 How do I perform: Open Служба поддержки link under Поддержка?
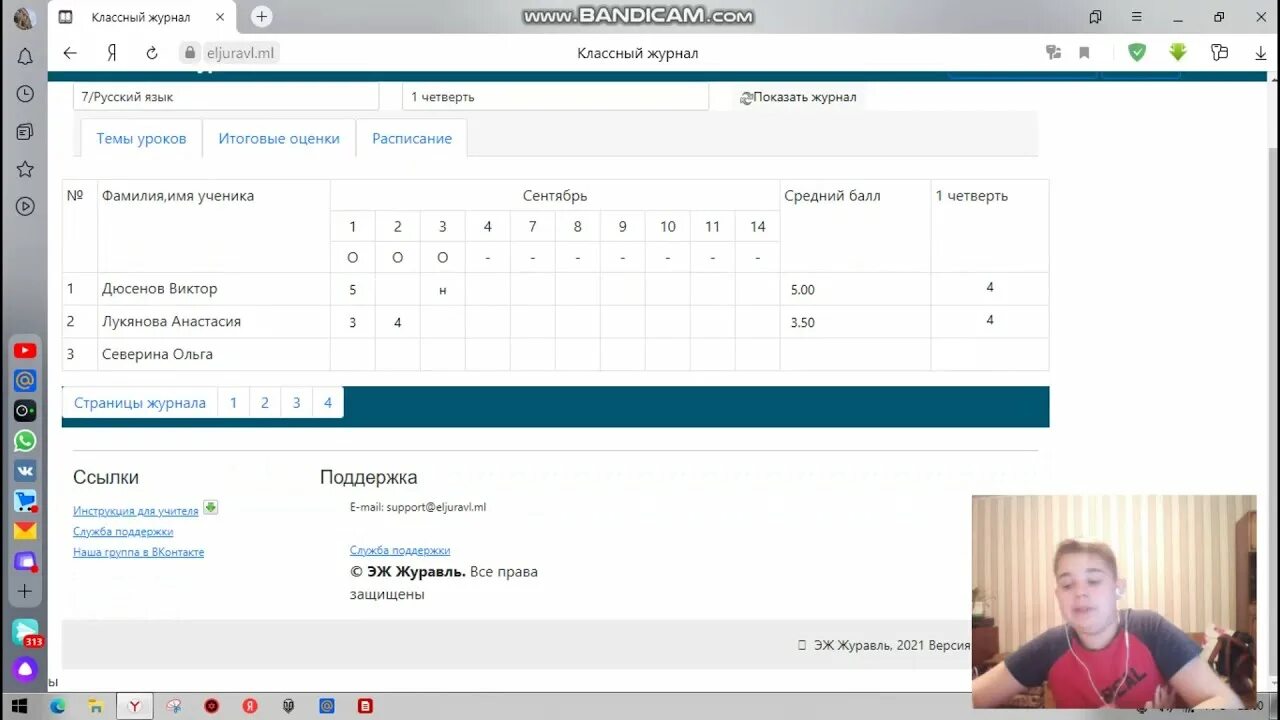[x=400, y=550]
